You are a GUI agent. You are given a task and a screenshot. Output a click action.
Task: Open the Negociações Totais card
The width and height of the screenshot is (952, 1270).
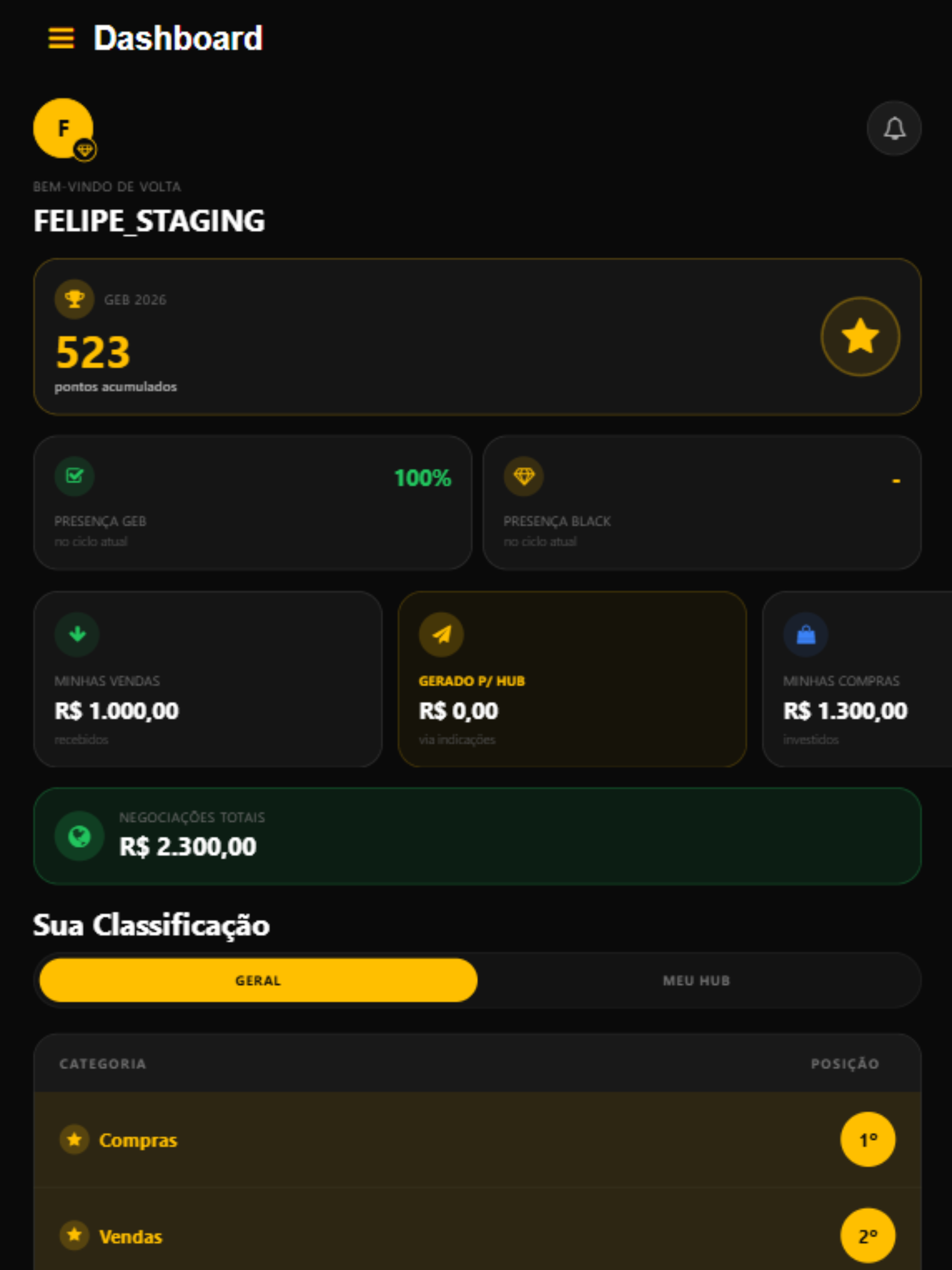(477, 836)
